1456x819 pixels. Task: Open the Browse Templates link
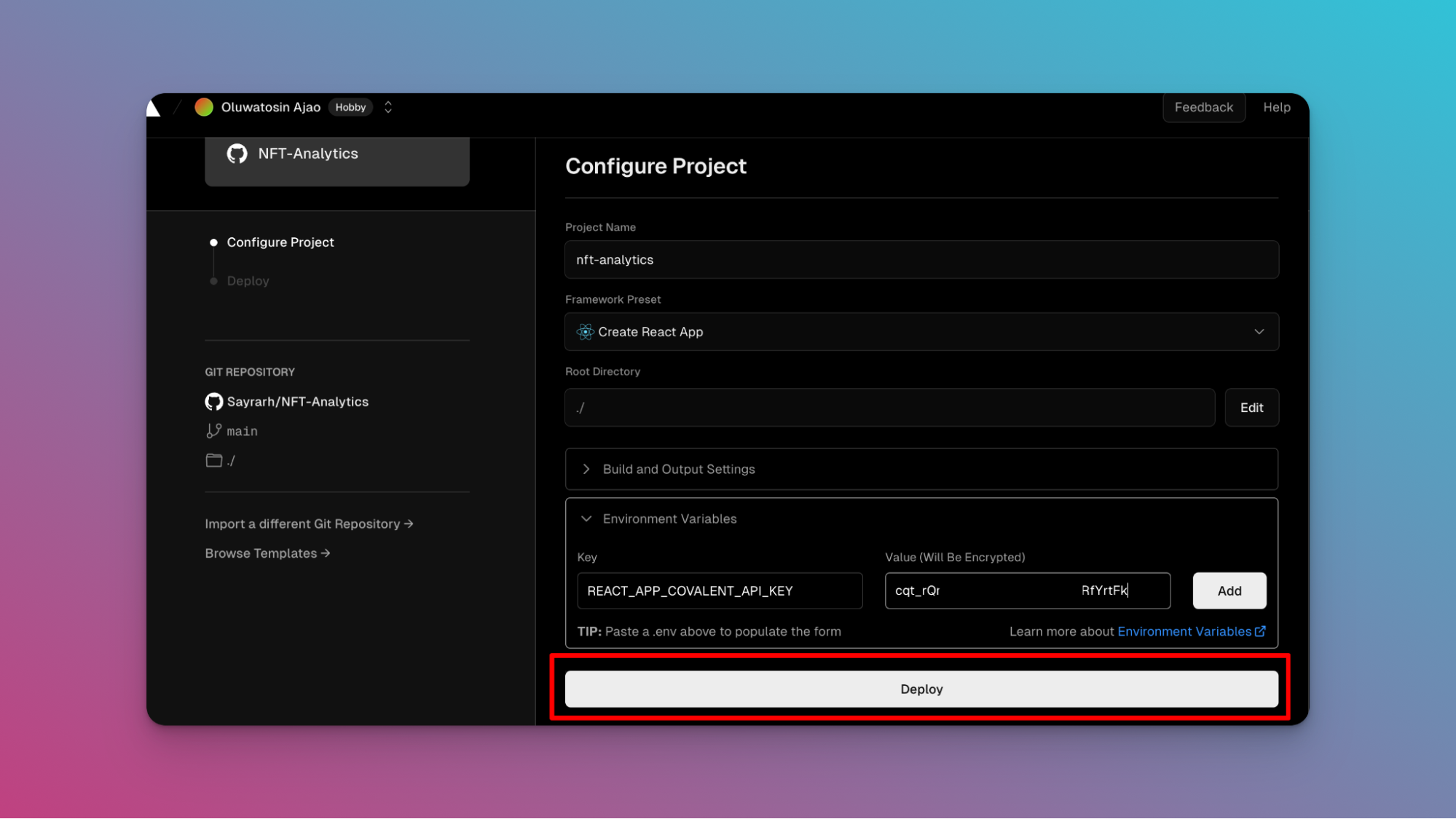(267, 553)
